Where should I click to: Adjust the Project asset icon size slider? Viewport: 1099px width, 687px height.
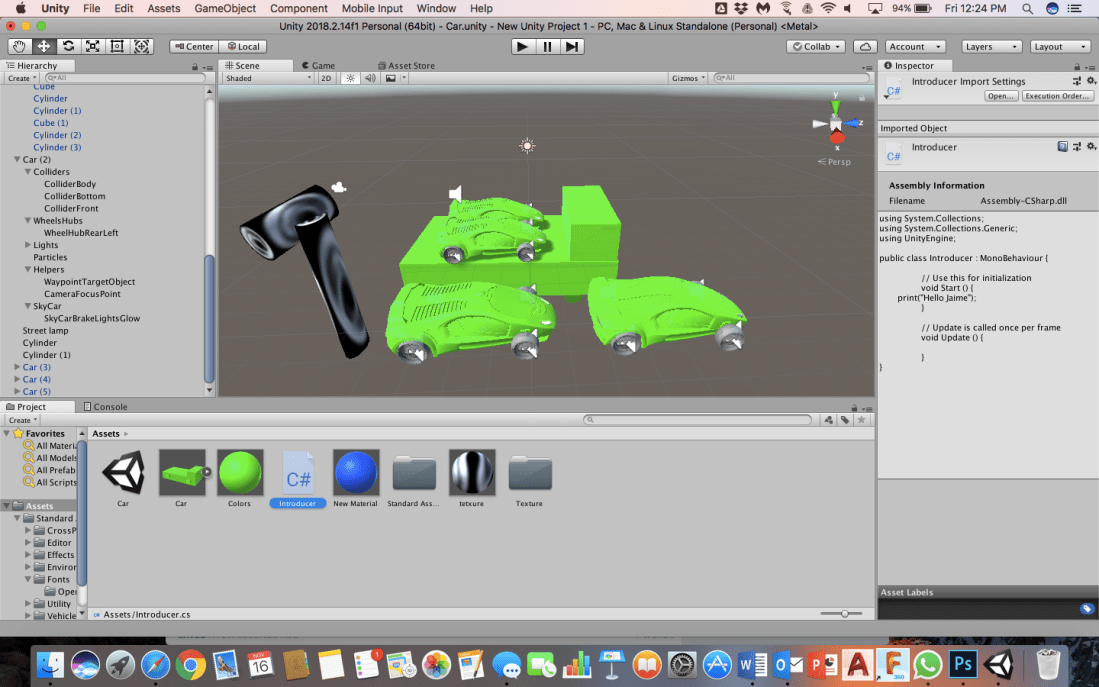(x=845, y=613)
